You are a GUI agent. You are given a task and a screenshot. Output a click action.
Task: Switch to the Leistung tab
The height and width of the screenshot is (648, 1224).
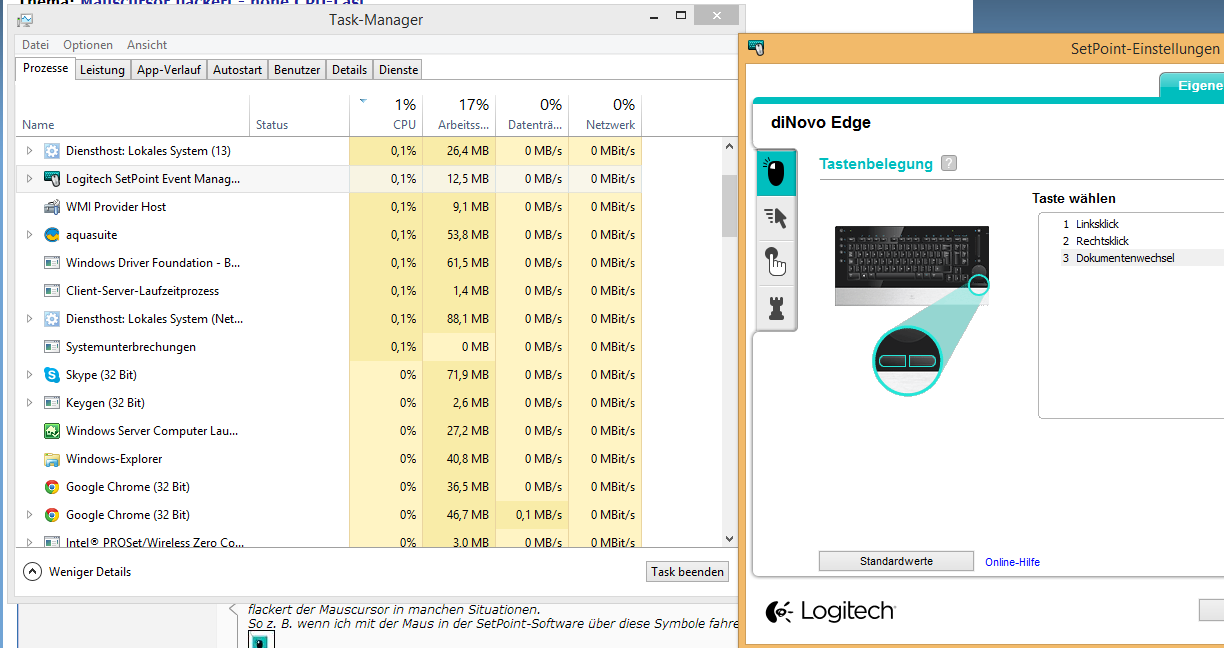[102, 70]
